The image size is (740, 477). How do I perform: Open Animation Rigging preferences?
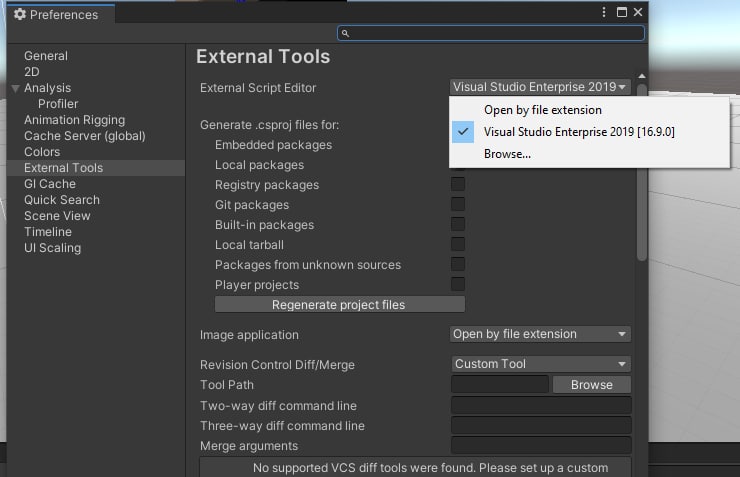[x=75, y=120]
